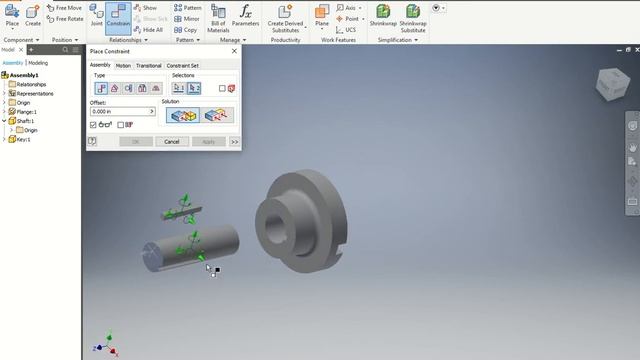Select the Symmetry constraint type
Viewport: 640px width, 360px height.
click(x=156, y=88)
